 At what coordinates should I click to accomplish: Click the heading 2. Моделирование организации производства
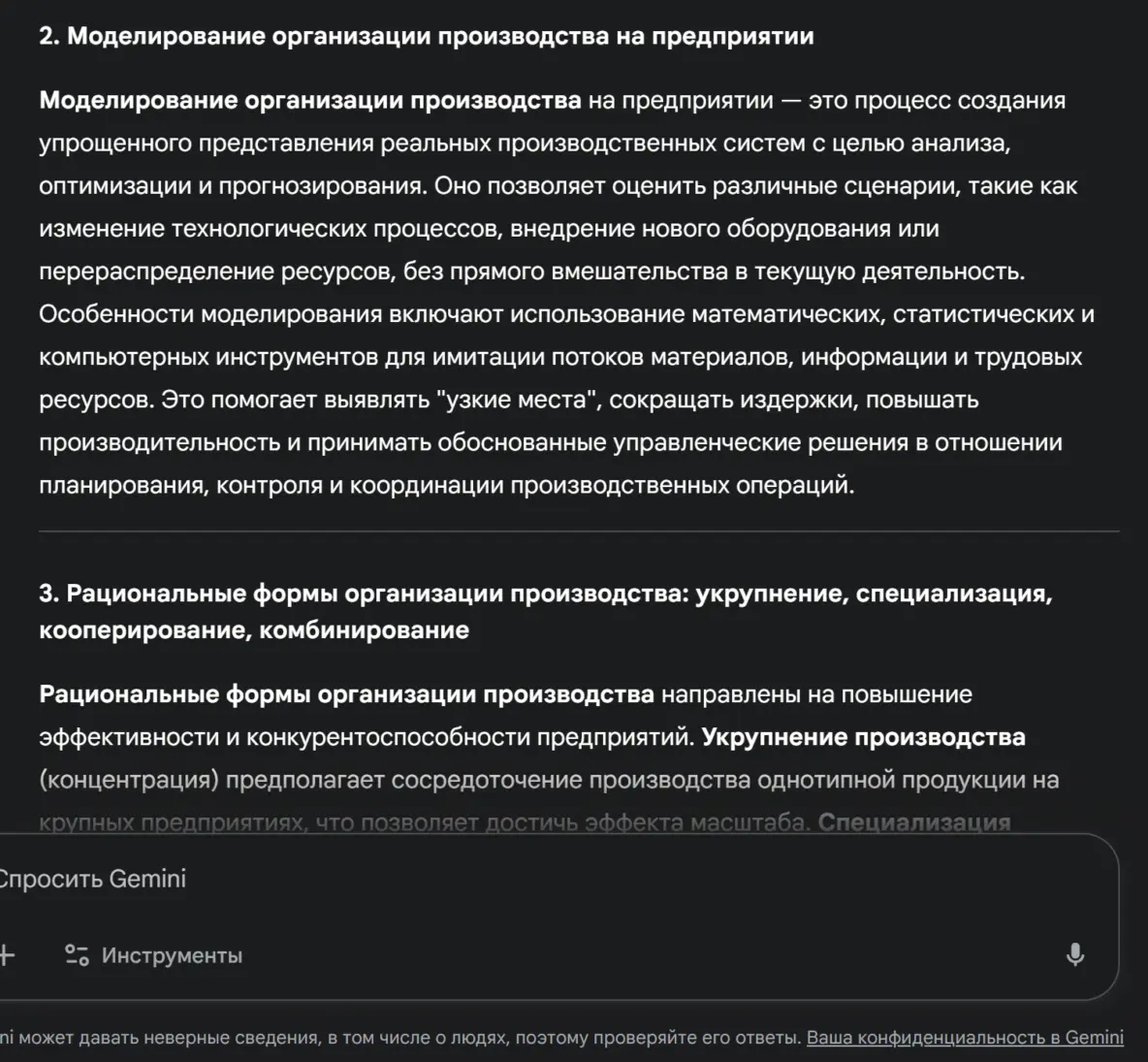point(426,37)
